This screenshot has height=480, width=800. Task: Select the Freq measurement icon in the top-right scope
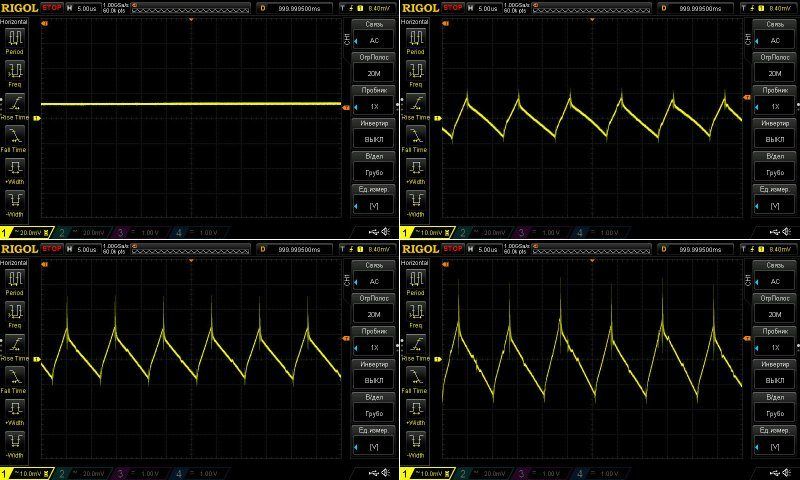pyautogui.click(x=415, y=72)
